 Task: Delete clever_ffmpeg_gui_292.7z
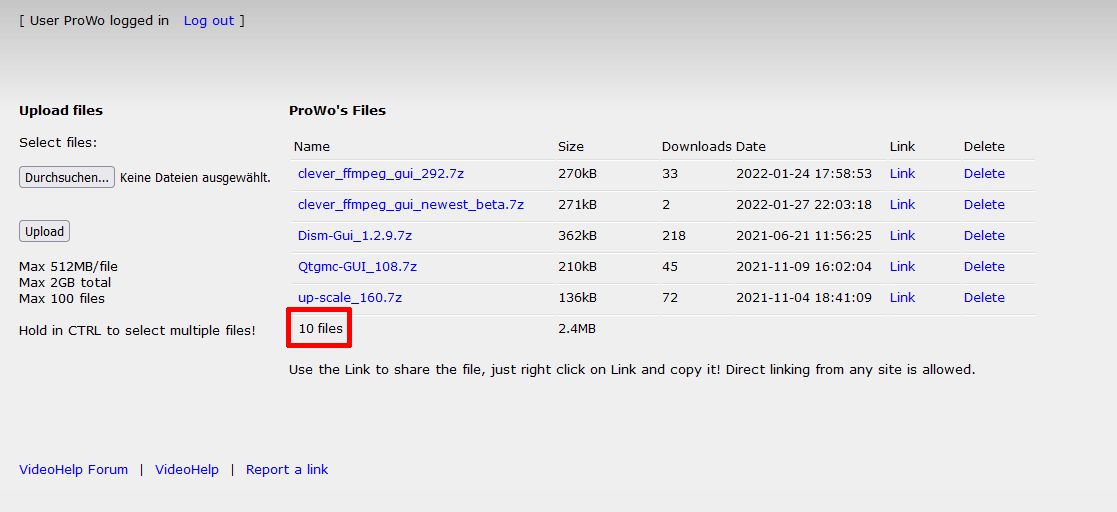[984, 173]
